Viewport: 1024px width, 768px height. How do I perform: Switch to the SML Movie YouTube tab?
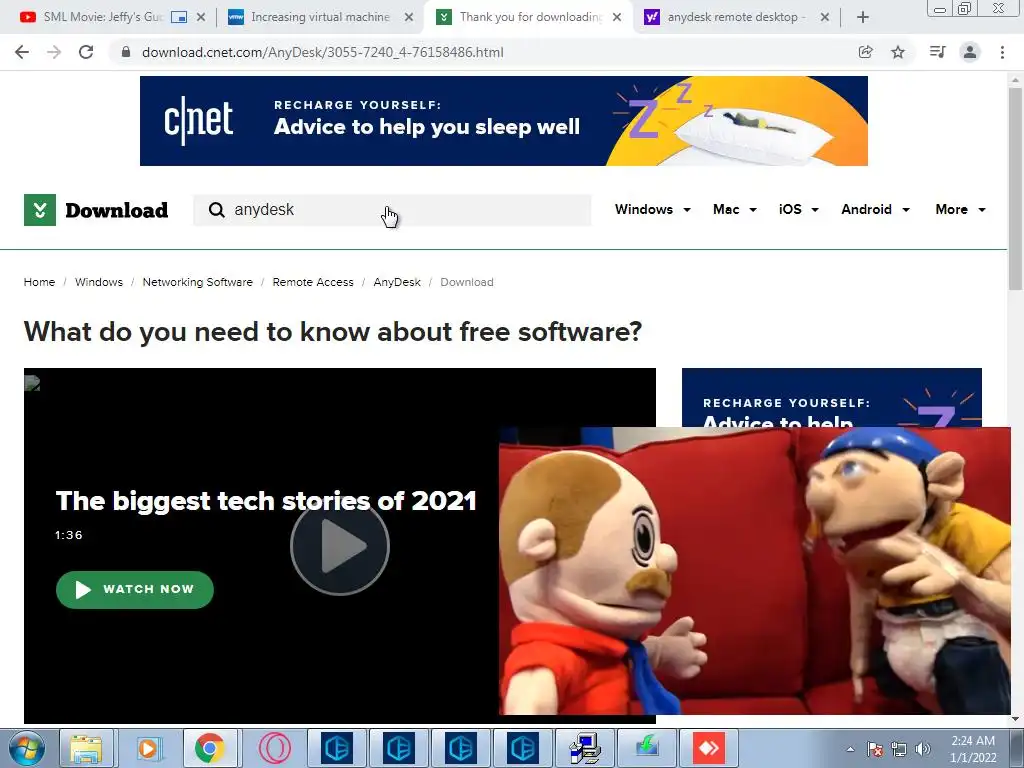coord(101,17)
